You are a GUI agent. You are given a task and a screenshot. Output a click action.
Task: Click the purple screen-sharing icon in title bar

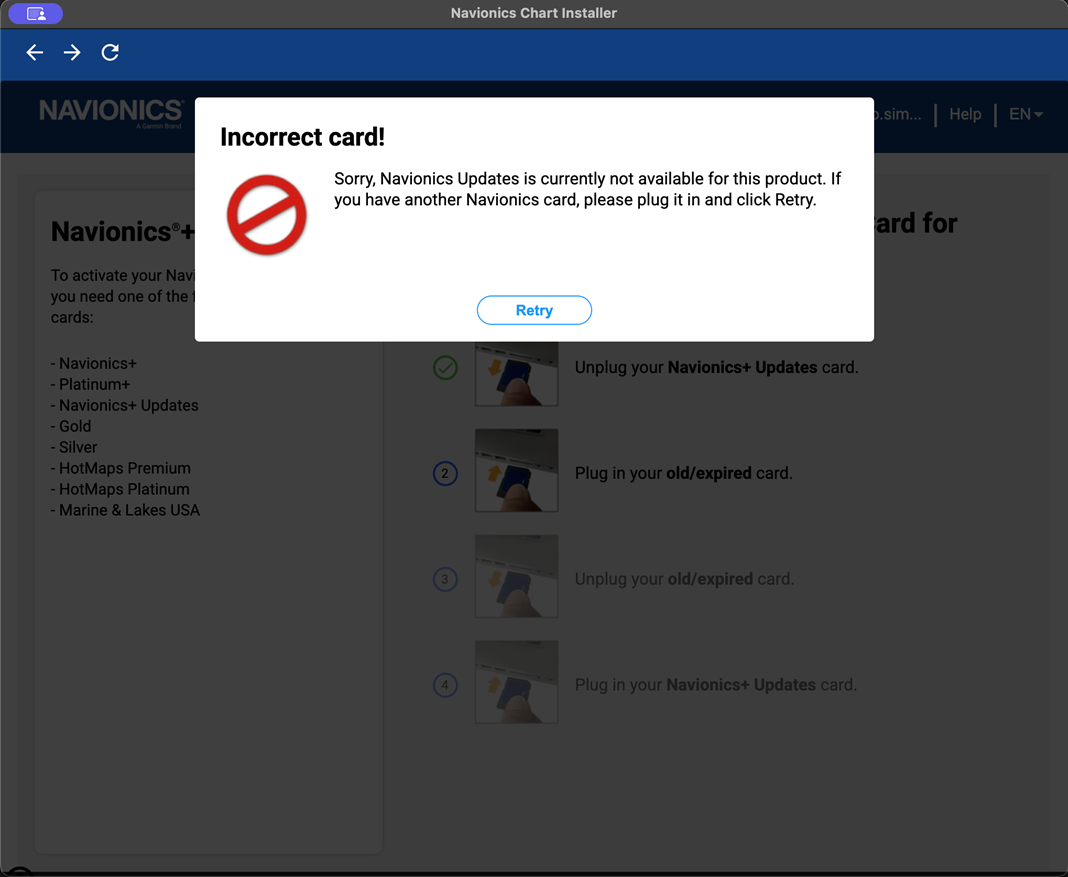click(x=35, y=13)
